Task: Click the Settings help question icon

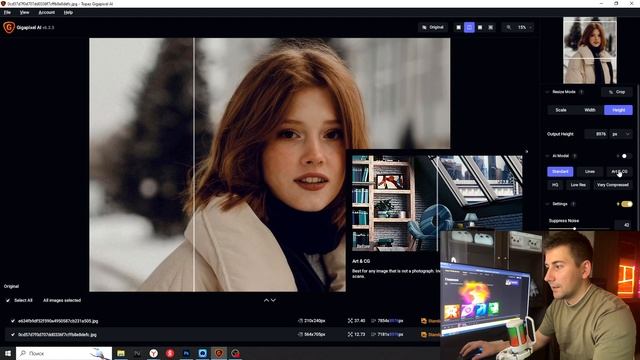Action: (573, 204)
